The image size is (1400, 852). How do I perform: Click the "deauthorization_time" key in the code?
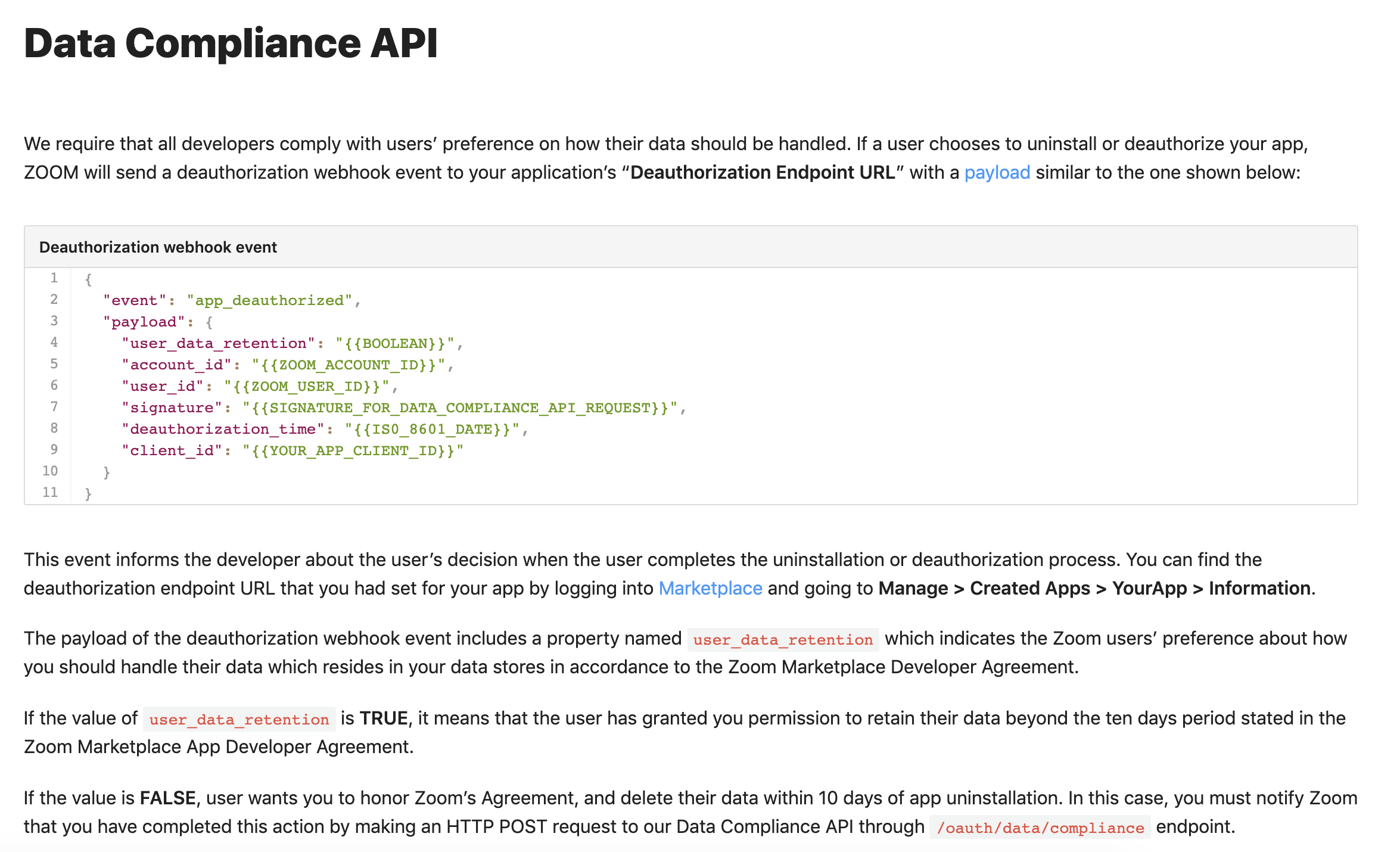click(x=223, y=429)
